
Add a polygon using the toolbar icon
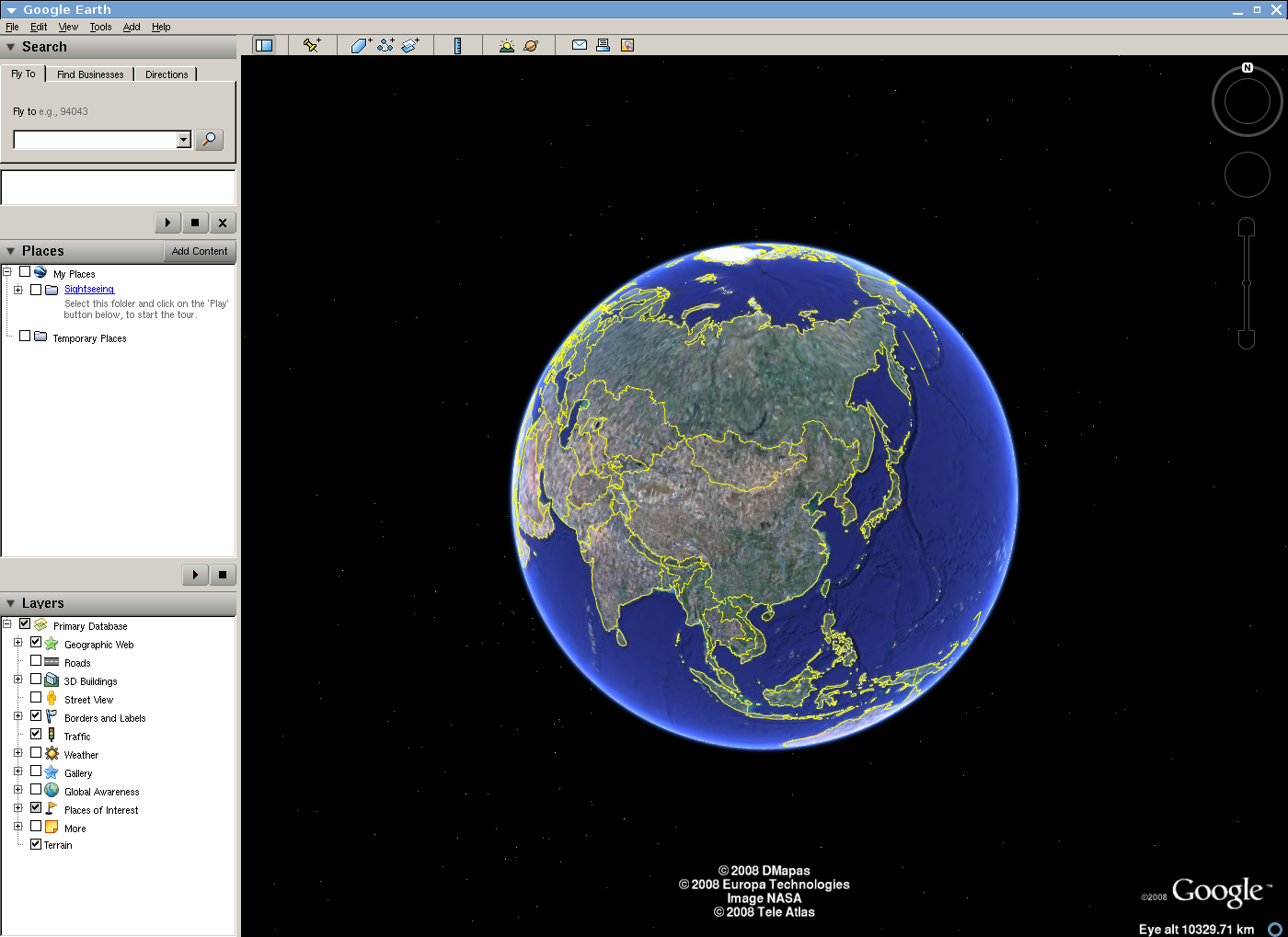coord(361,45)
